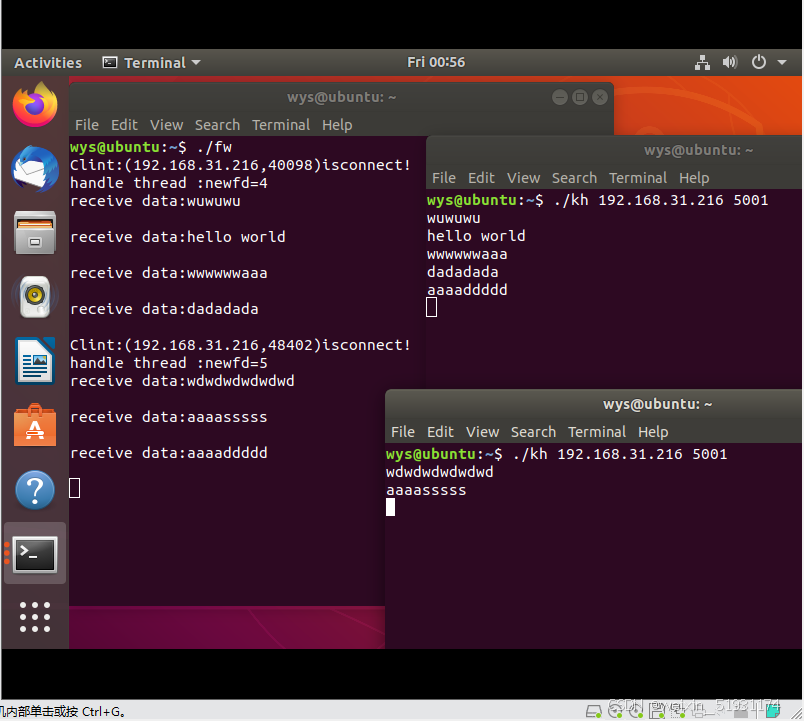
Task: Open the Help application
Action: pos(35,490)
